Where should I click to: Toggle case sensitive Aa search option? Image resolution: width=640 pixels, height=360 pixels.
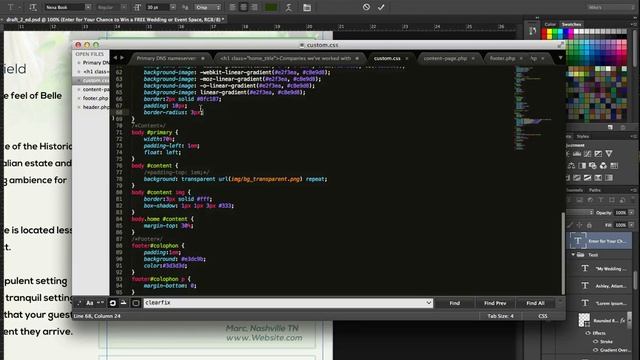[89, 303]
